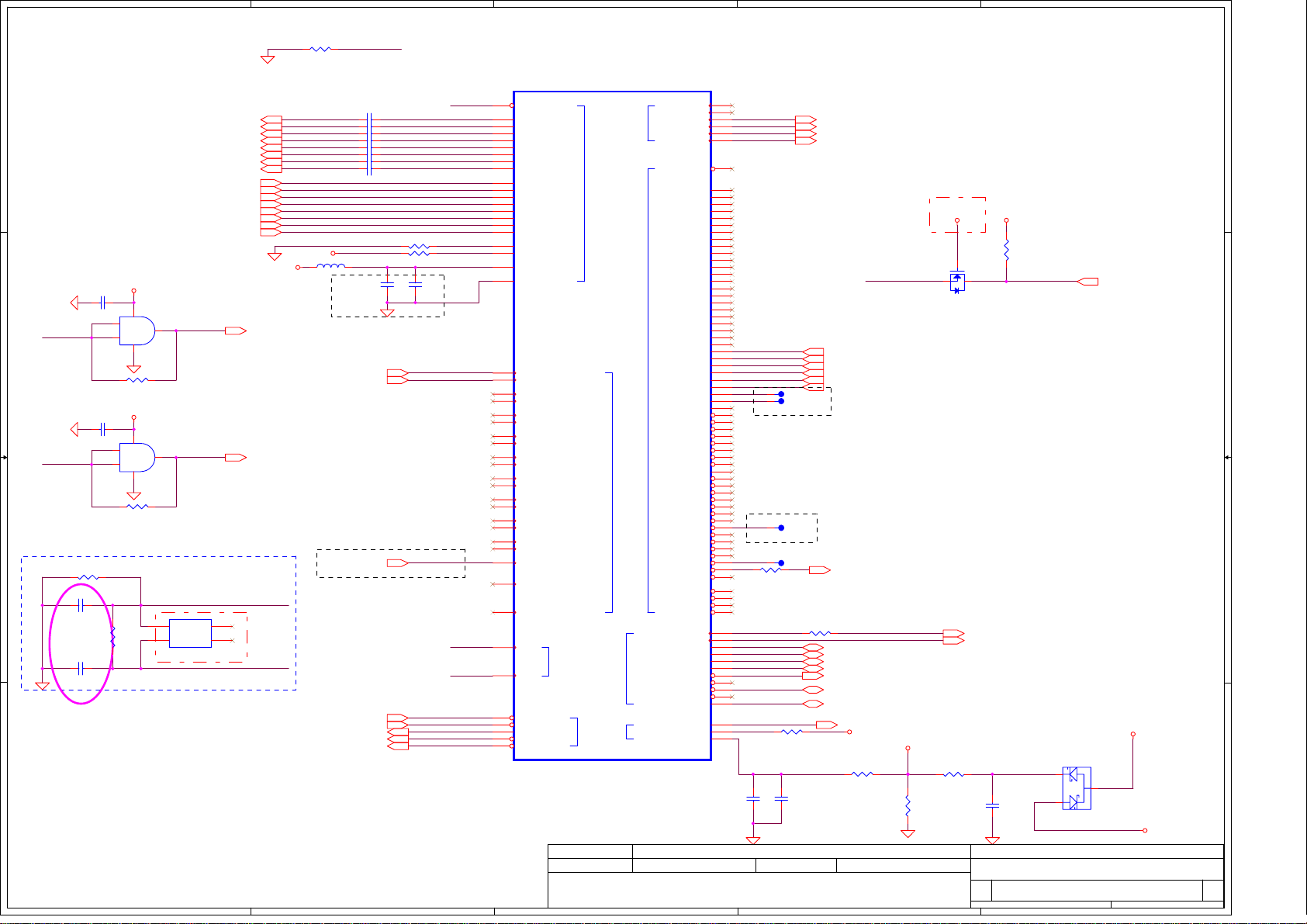Viewport: 1307px width, 924px height.
Task: Select the lower capacitor inside magenta ellipse
Action: pyautogui.click(x=81, y=668)
